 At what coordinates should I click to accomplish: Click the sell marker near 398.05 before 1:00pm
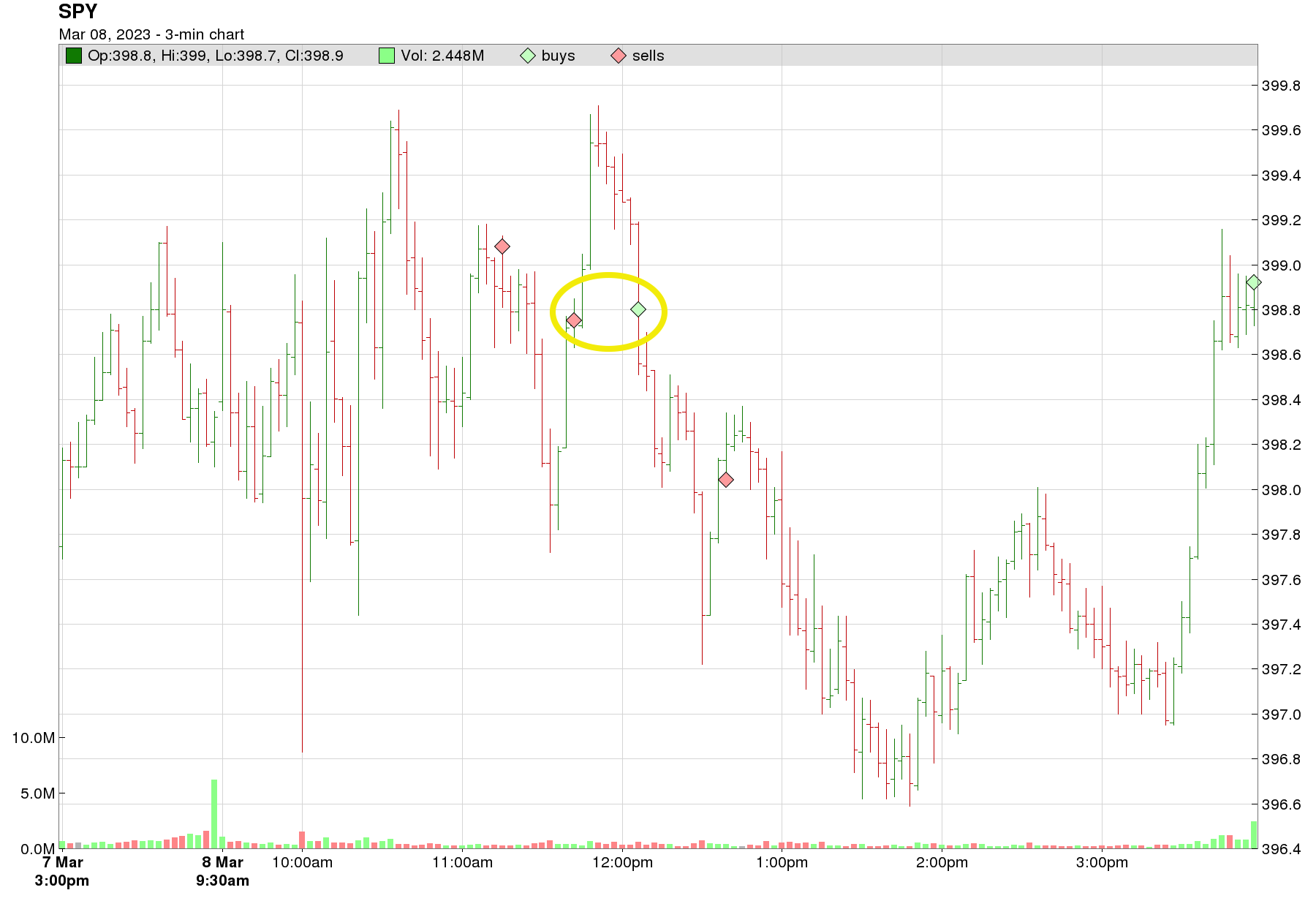click(726, 480)
